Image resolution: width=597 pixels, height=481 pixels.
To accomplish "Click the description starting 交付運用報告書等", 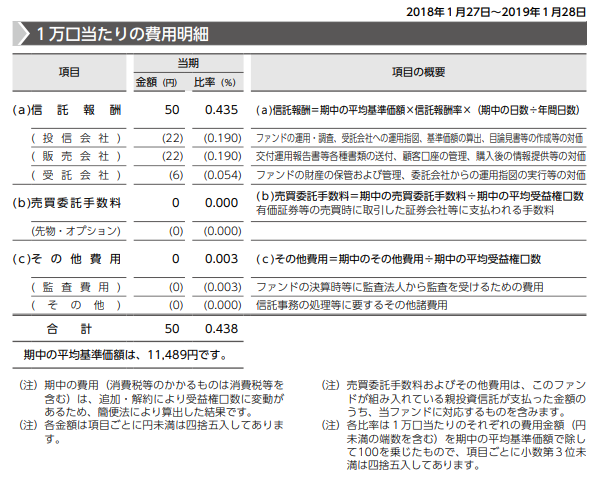I will 421,156.
